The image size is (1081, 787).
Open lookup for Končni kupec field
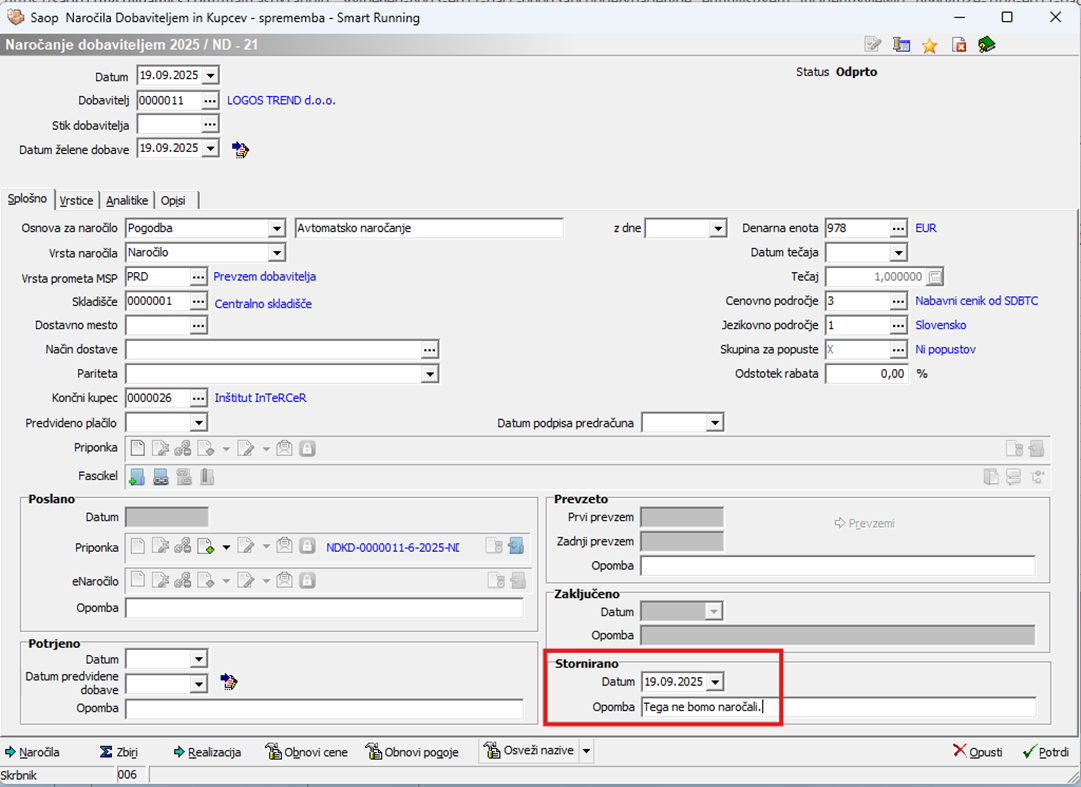pos(197,398)
